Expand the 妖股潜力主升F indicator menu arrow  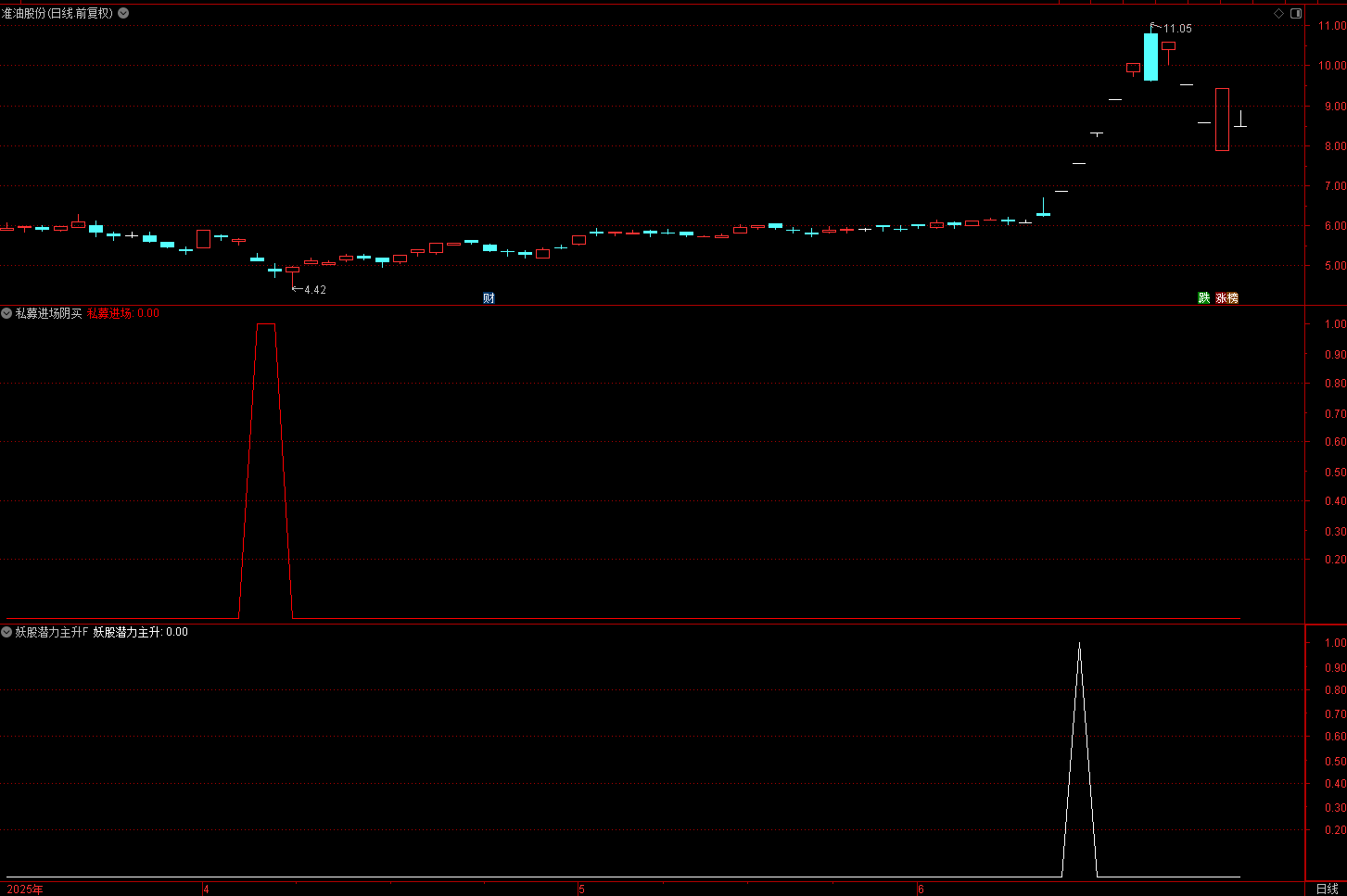[x=6, y=632]
